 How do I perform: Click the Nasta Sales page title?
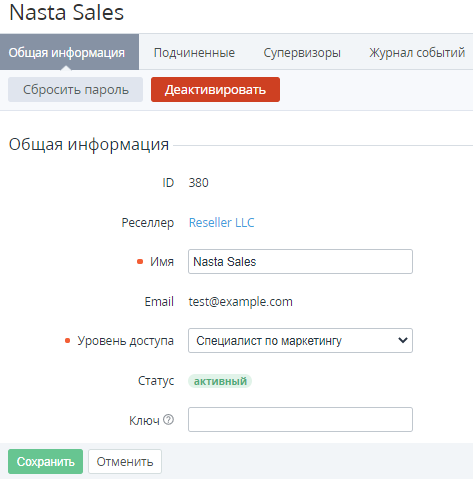[67, 13]
